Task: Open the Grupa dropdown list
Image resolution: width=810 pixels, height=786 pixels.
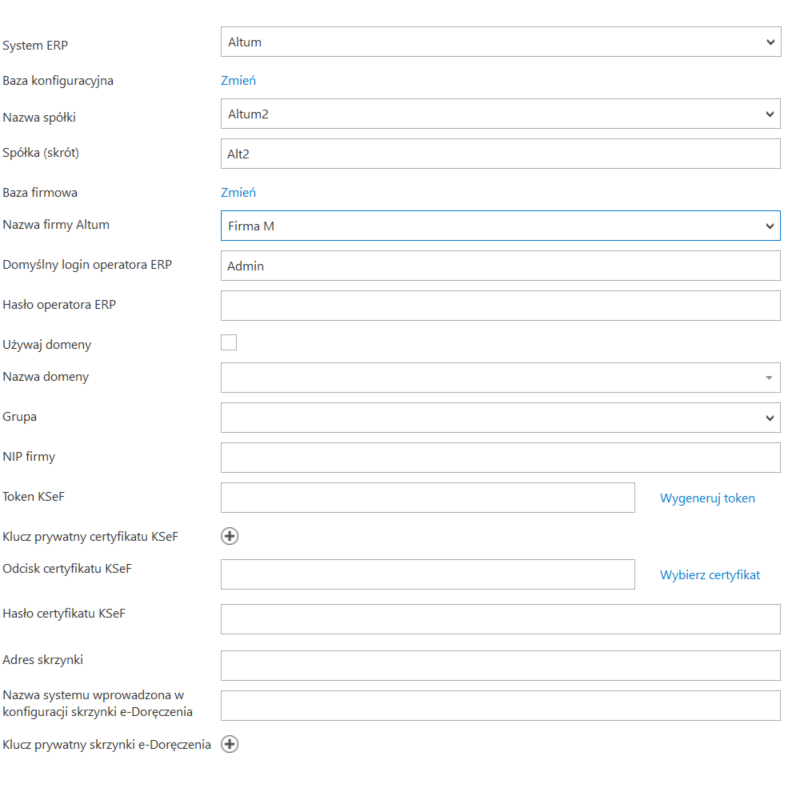Action: click(500, 417)
